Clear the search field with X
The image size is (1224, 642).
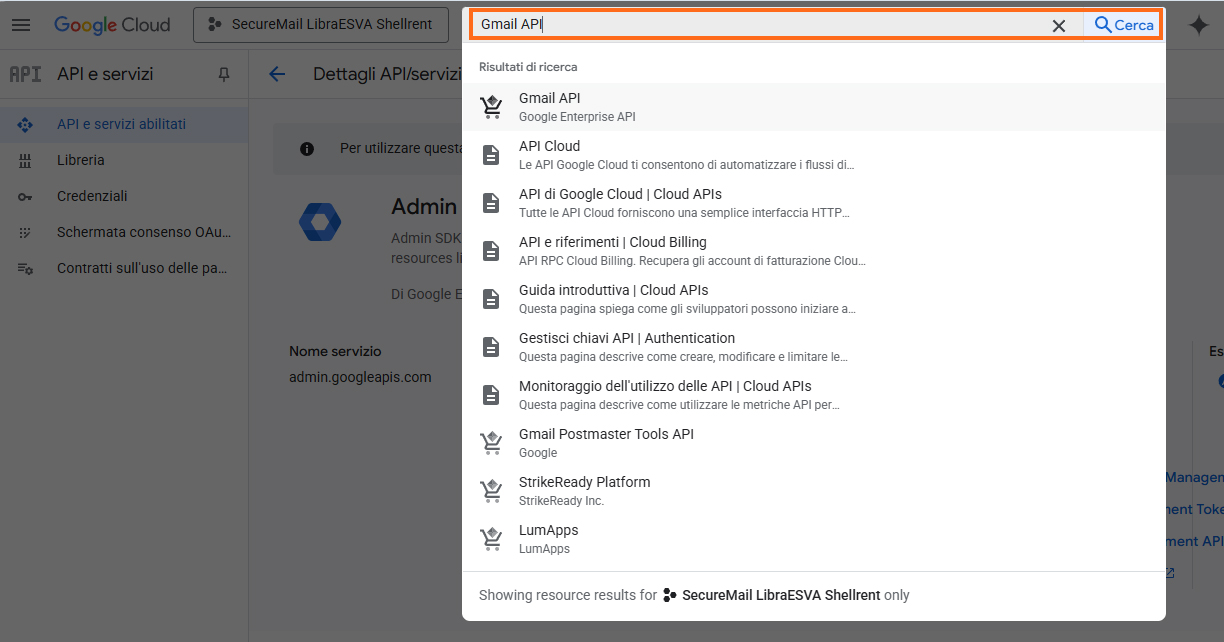[1058, 25]
